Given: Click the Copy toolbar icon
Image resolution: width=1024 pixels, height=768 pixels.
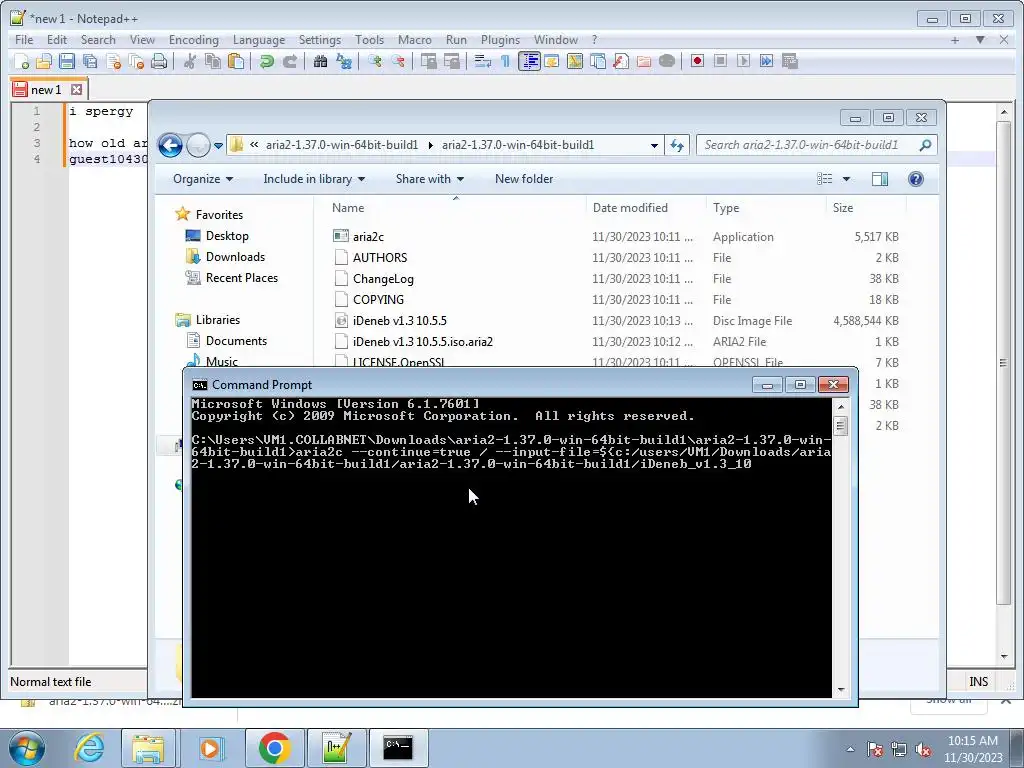Looking at the screenshot, I should coord(213,61).
